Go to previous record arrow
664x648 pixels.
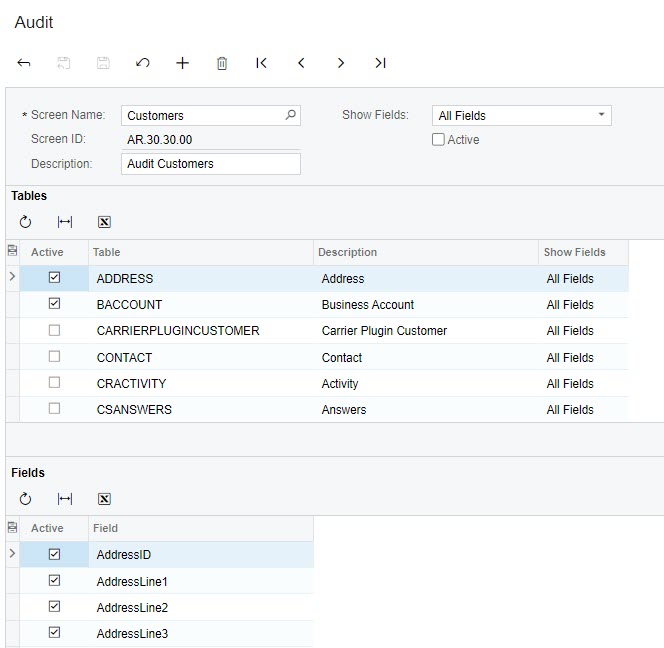(x=301, y=63)
